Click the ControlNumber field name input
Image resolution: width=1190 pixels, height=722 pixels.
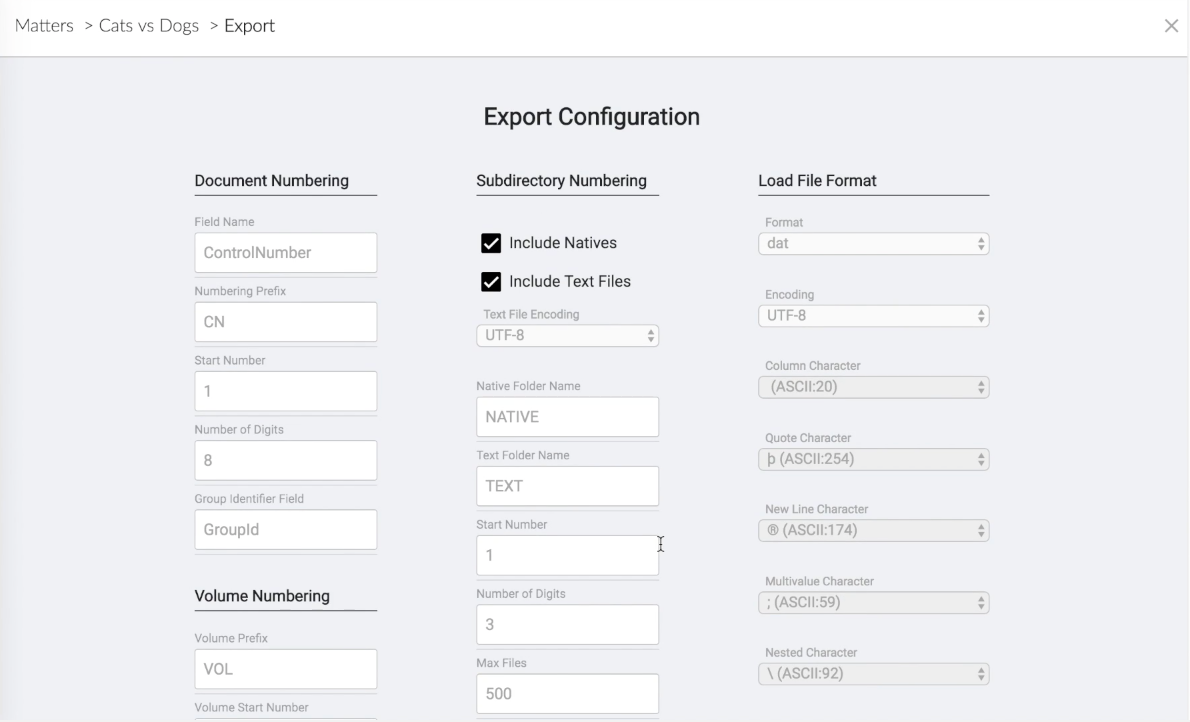pos(285,252)
